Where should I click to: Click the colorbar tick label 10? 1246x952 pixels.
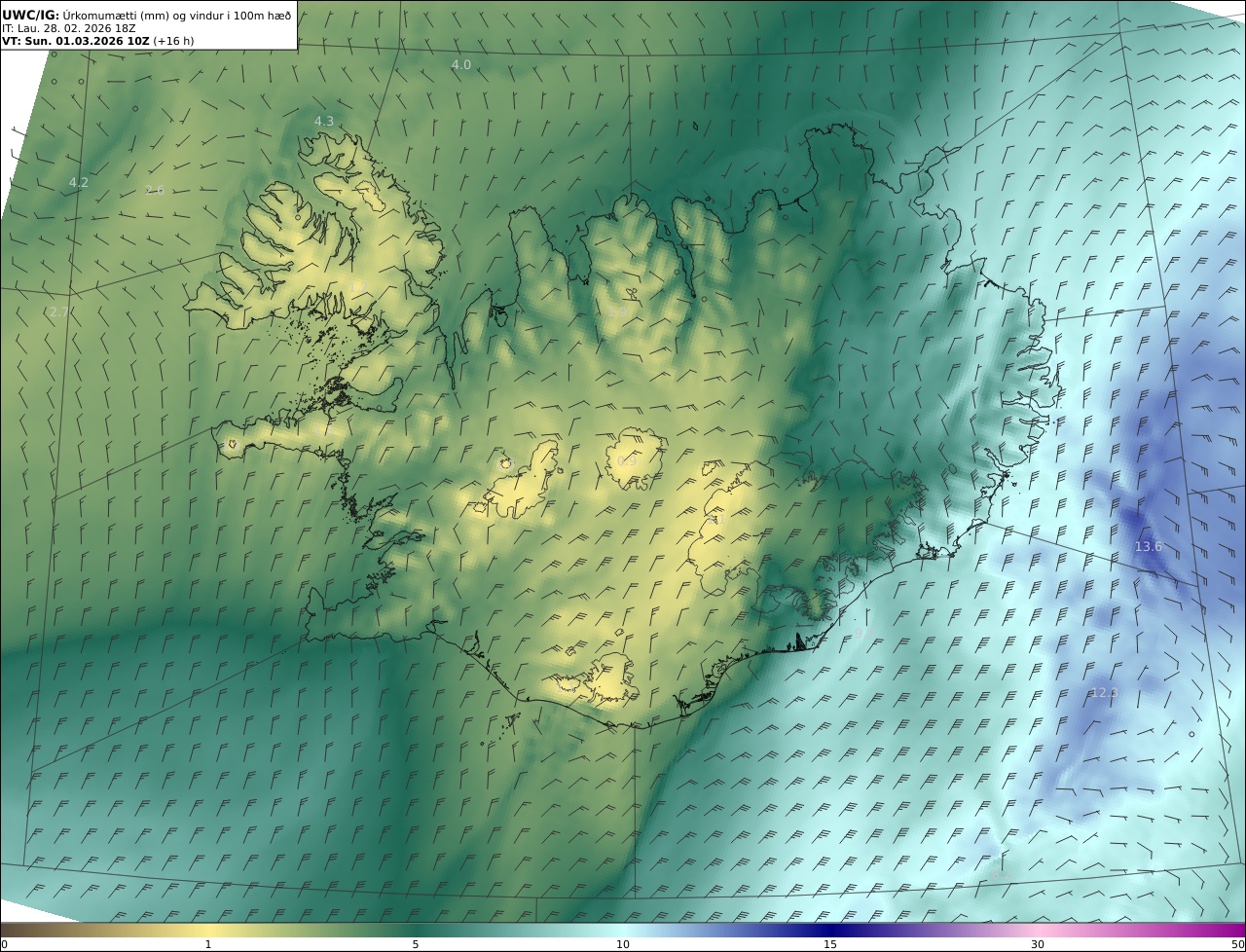pos(623,944)
